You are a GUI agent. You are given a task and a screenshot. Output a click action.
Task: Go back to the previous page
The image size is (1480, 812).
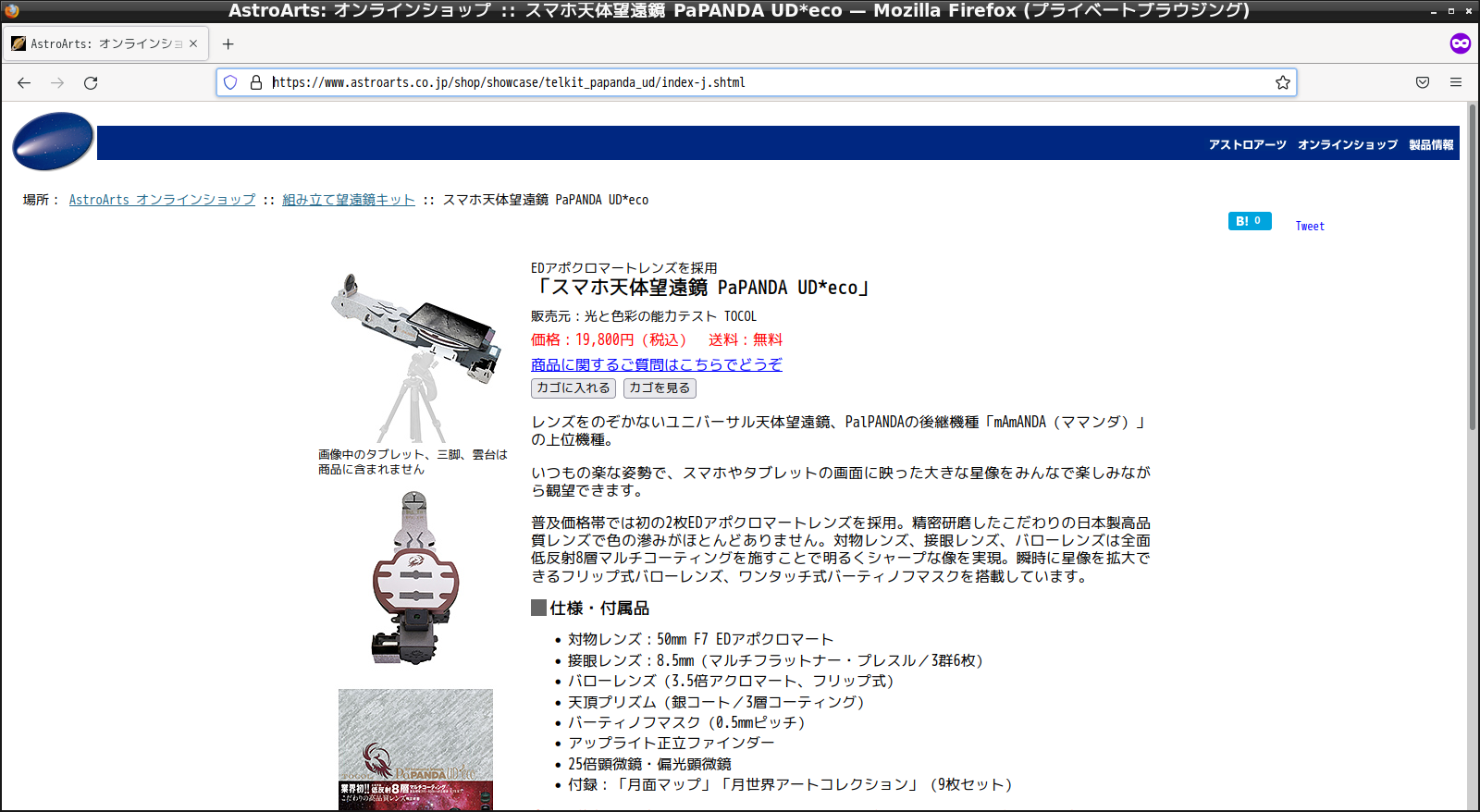pos(24,82)
